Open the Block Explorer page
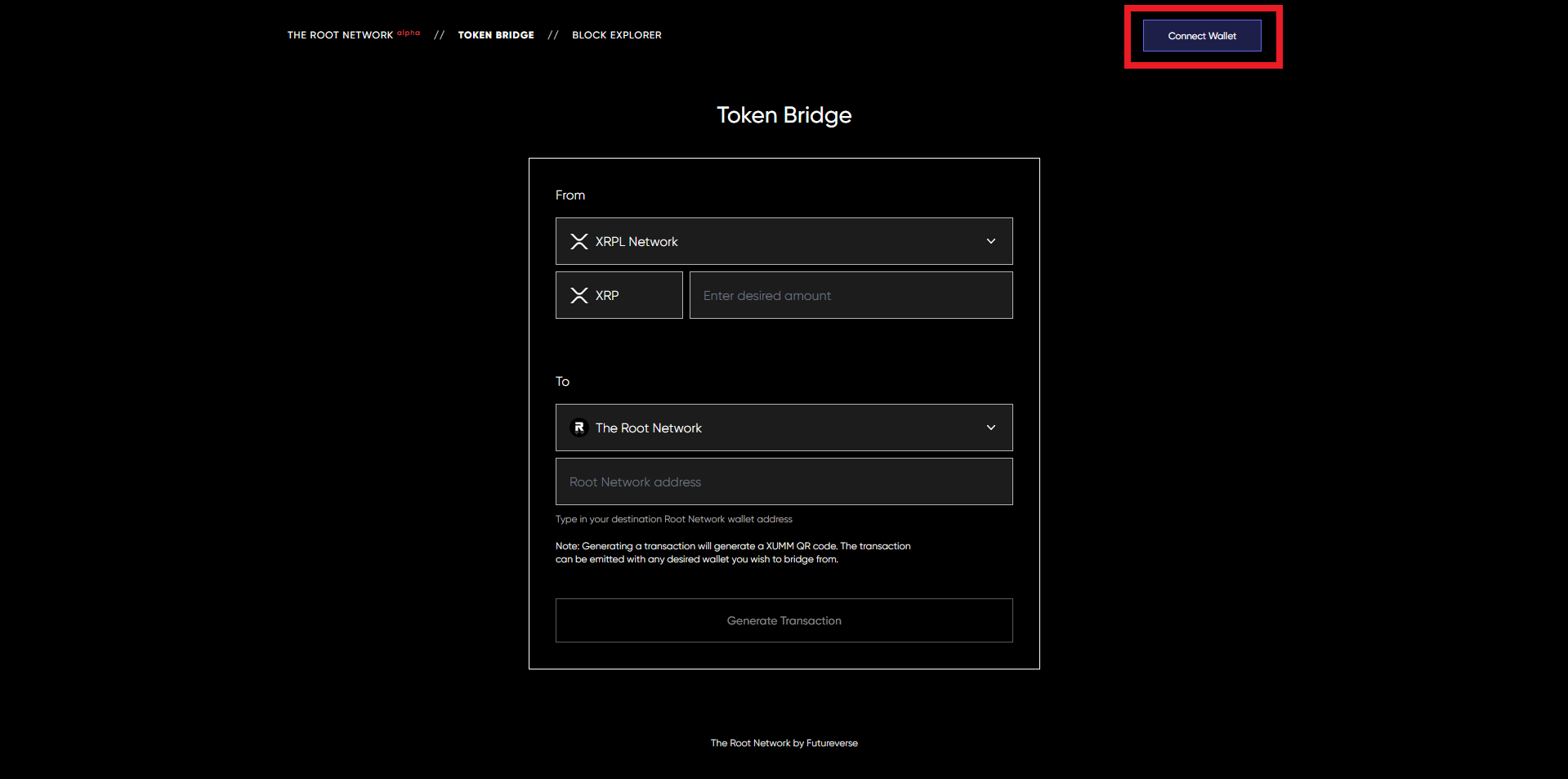Viewport: 1568px width, 779px height. pyautogui.click(x=617, y=35)
